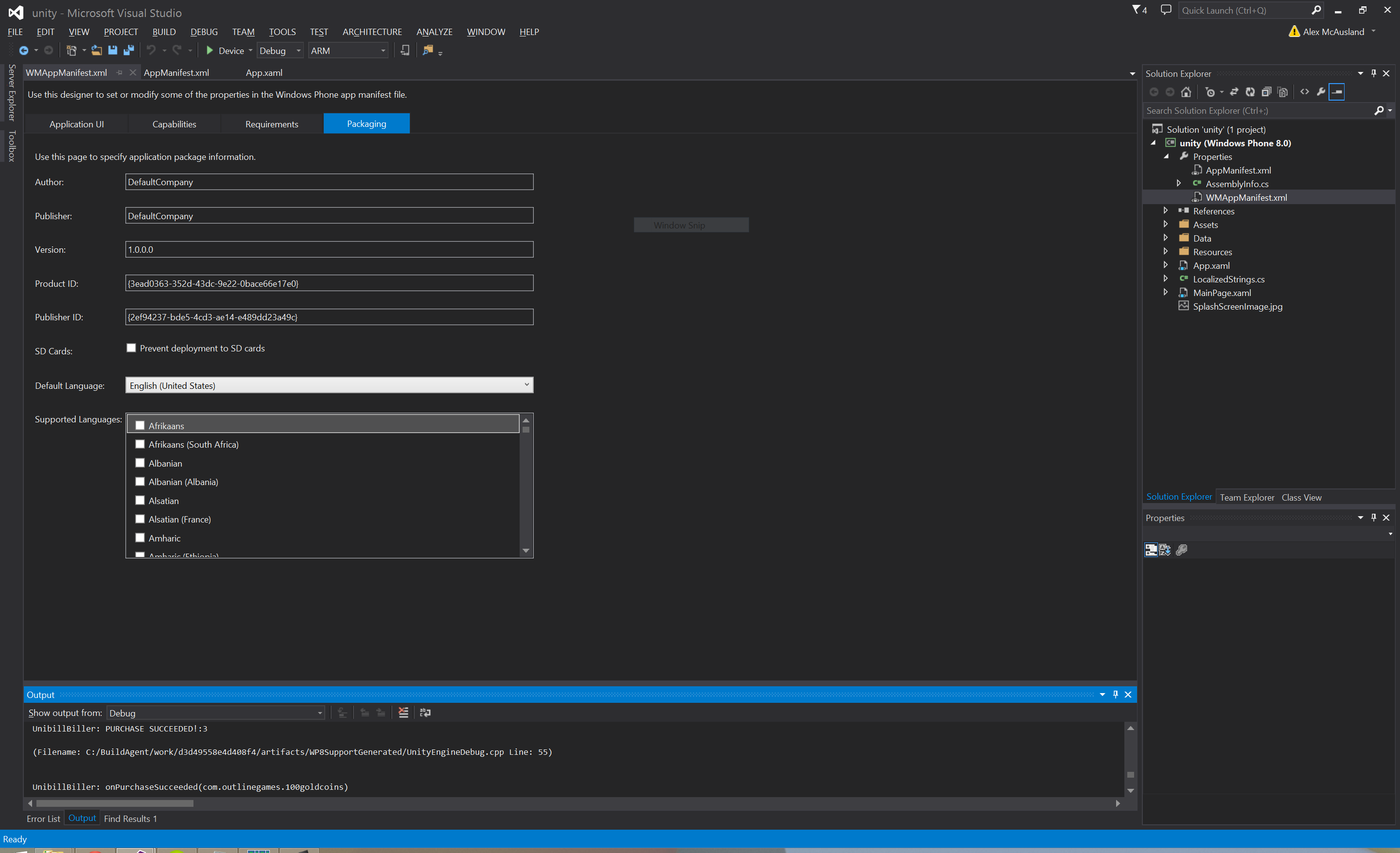1400x853 pixels.
Task: Expand the MainPage.xaml node
Action: coord(1166,293)
